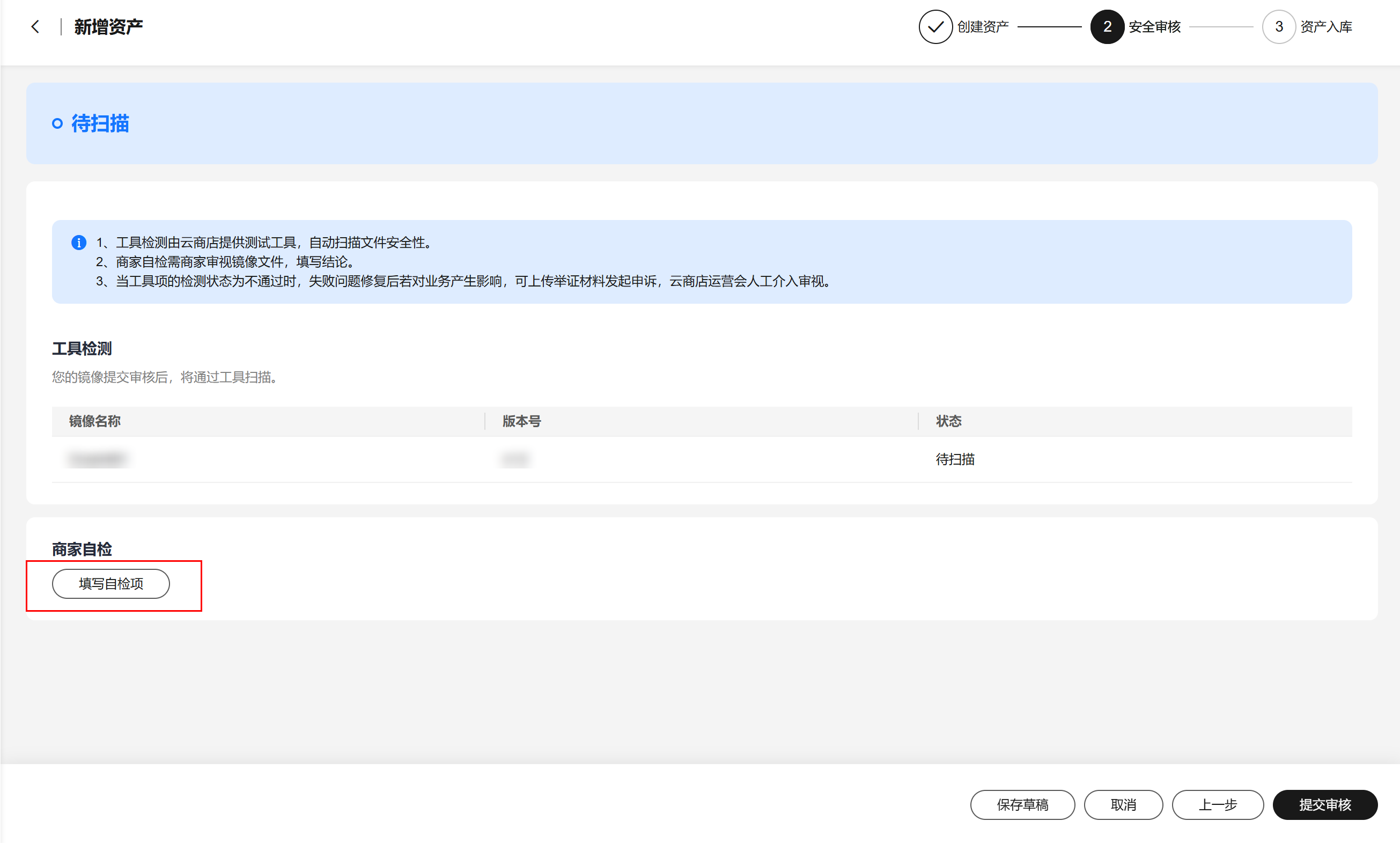
Task: Click the 镜像名称 column header
Action: point(94,421)
